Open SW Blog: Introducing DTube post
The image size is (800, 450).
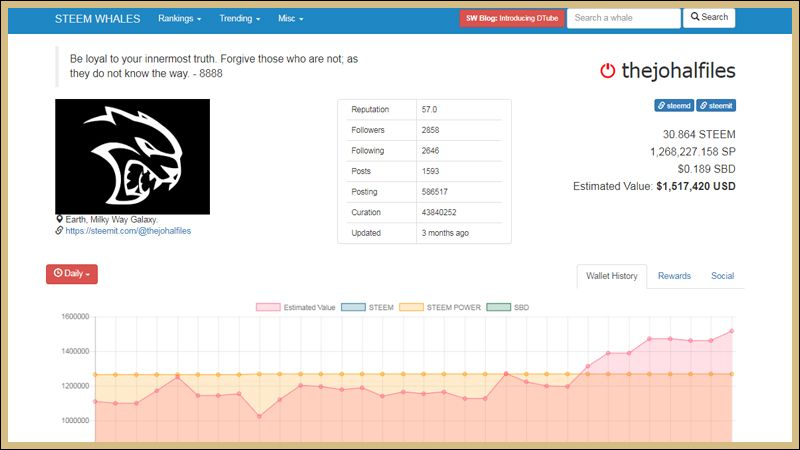click(x=512, y=18)
